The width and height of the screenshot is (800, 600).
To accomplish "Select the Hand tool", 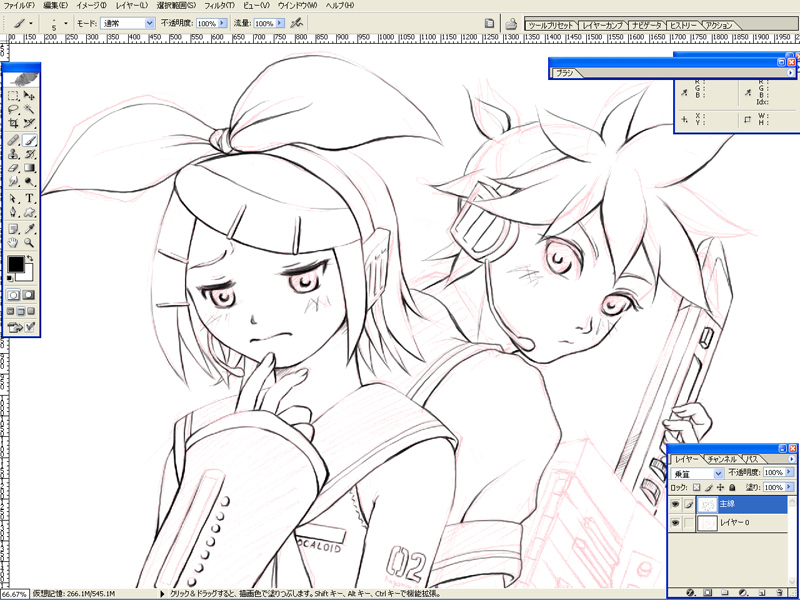I will (x=14, y=243).
